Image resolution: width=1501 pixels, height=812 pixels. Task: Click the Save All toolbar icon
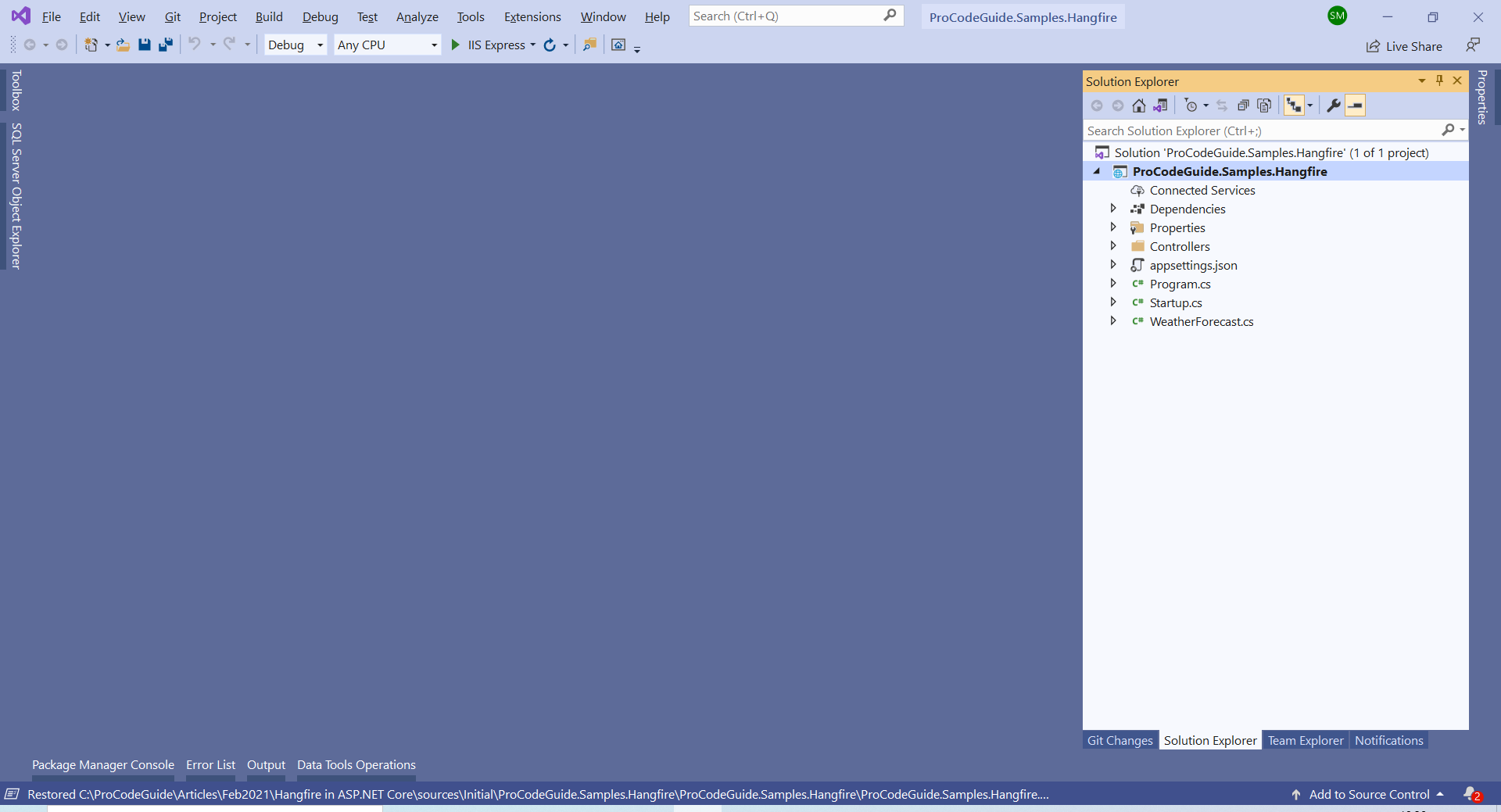pyautogui.click(x=165, y=45)
